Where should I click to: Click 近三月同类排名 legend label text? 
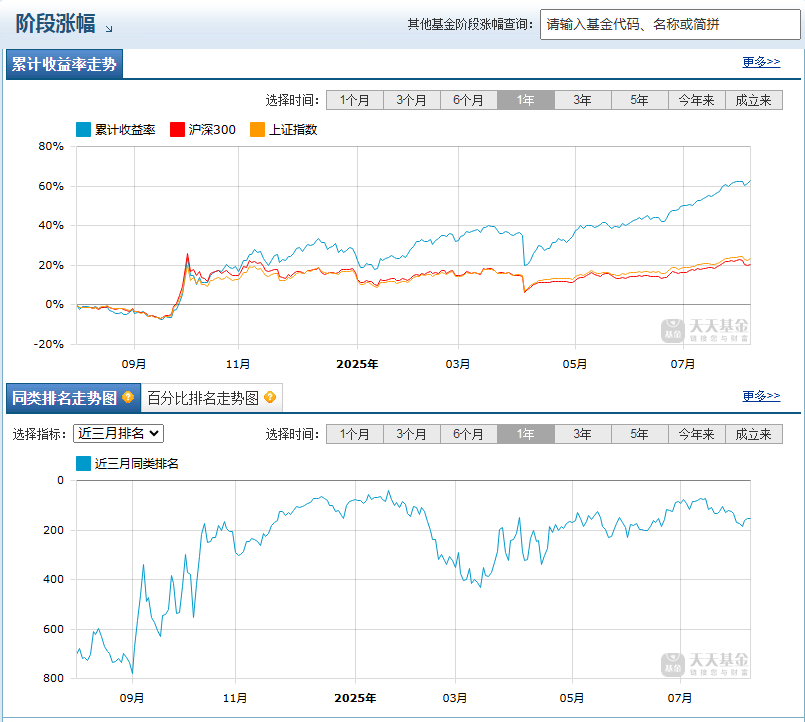[x=137, y=464]
